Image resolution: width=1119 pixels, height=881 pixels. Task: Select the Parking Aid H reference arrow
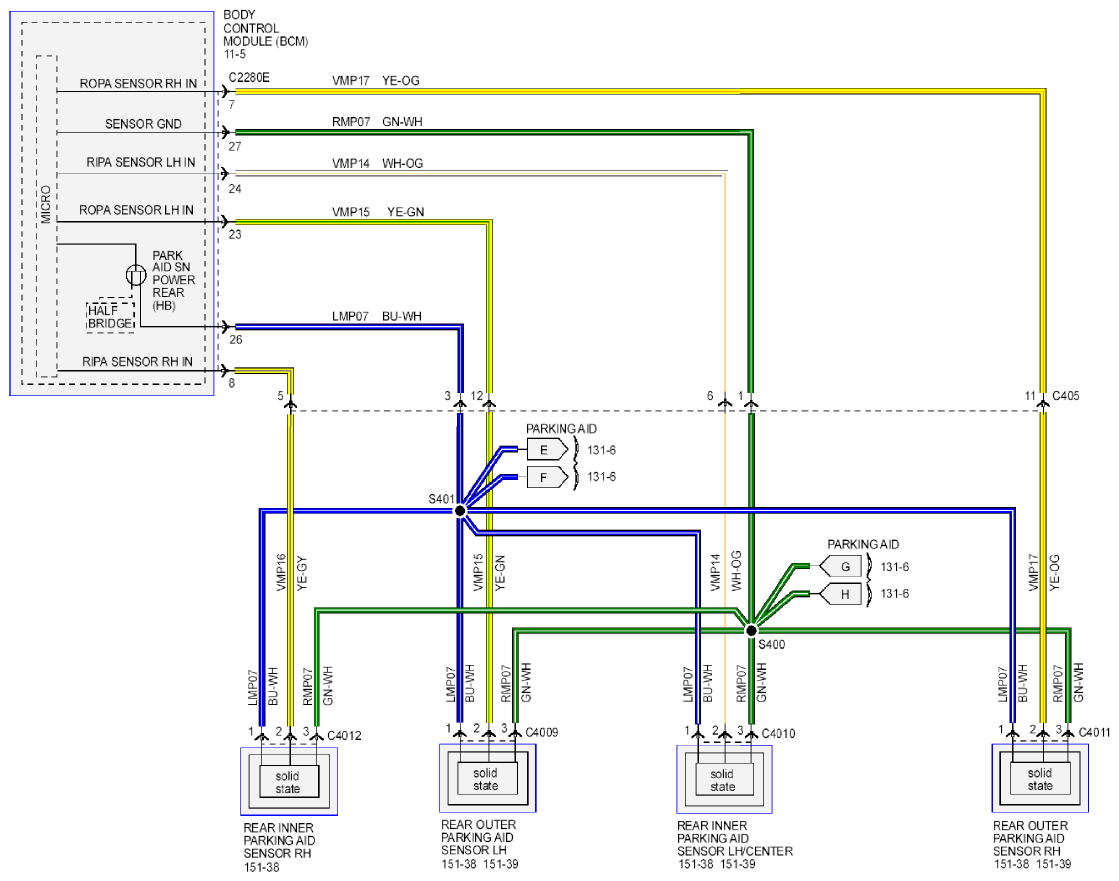840,594
